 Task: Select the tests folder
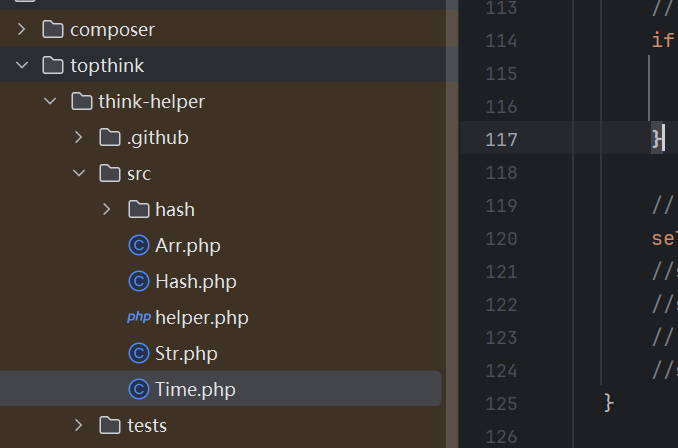(146, 426)
